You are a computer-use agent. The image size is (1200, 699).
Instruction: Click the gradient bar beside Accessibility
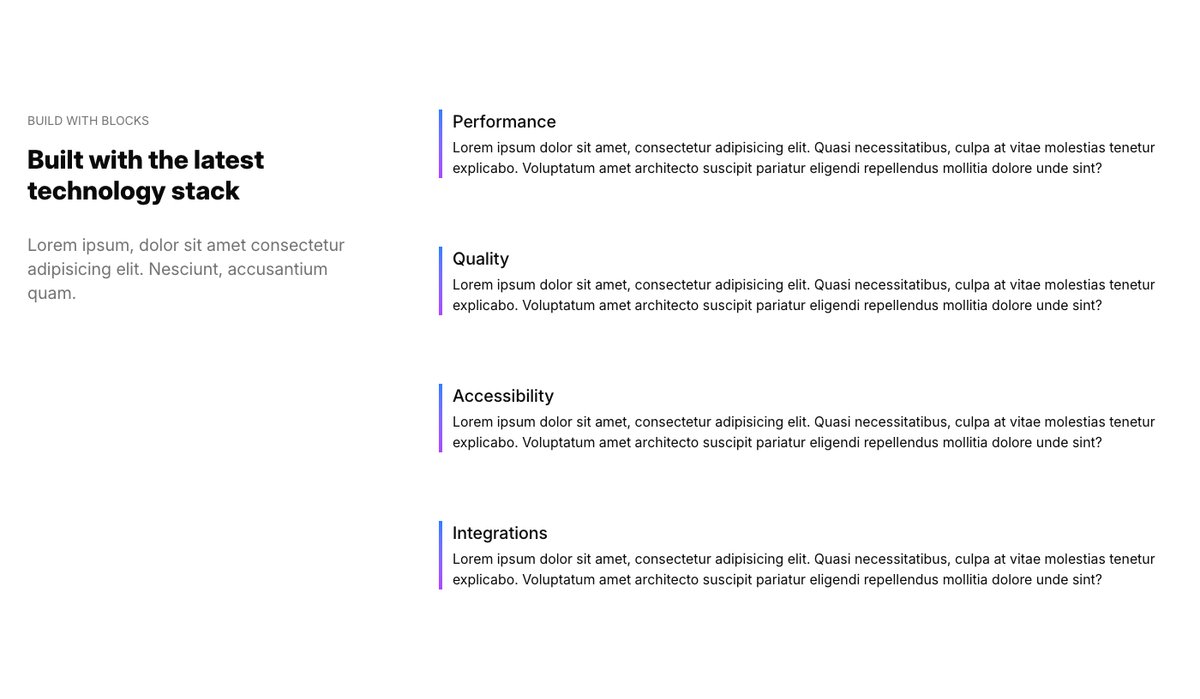point(440,418)
